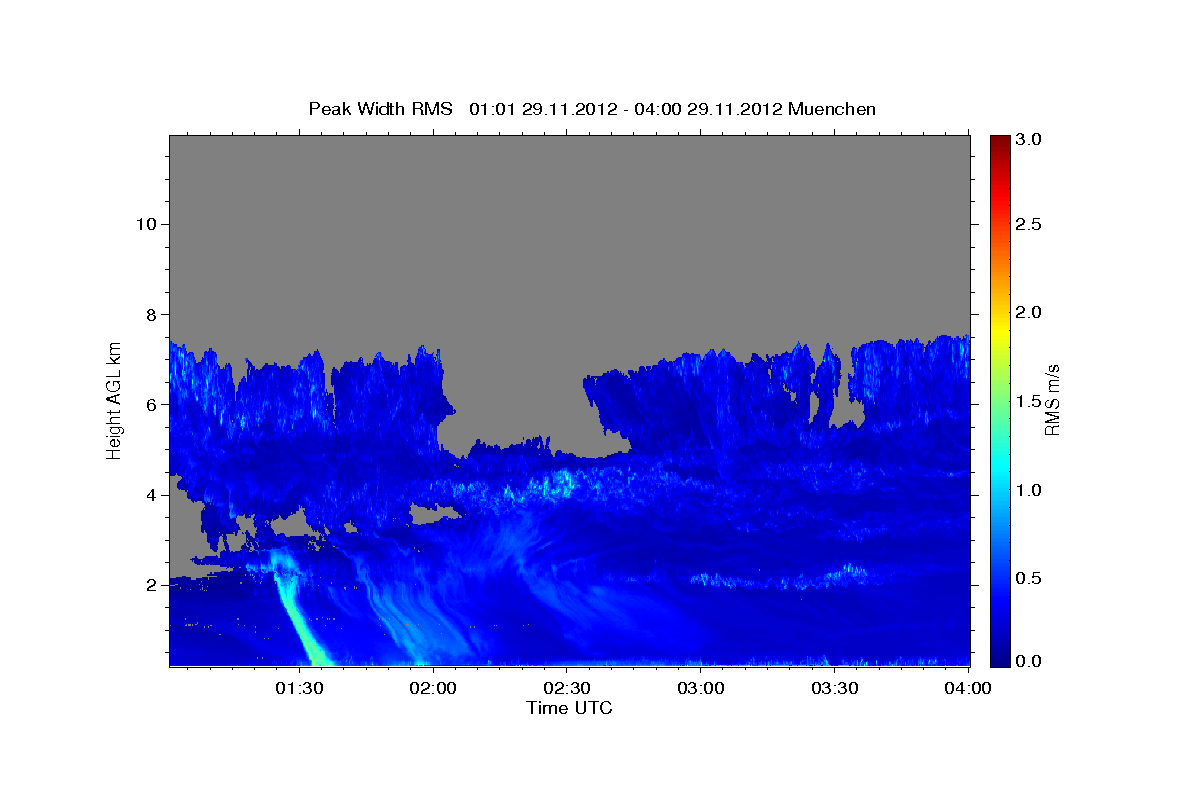Click the colorbar value 3.0
The height and width of the screenshot is (800, 1200).
1030,140
